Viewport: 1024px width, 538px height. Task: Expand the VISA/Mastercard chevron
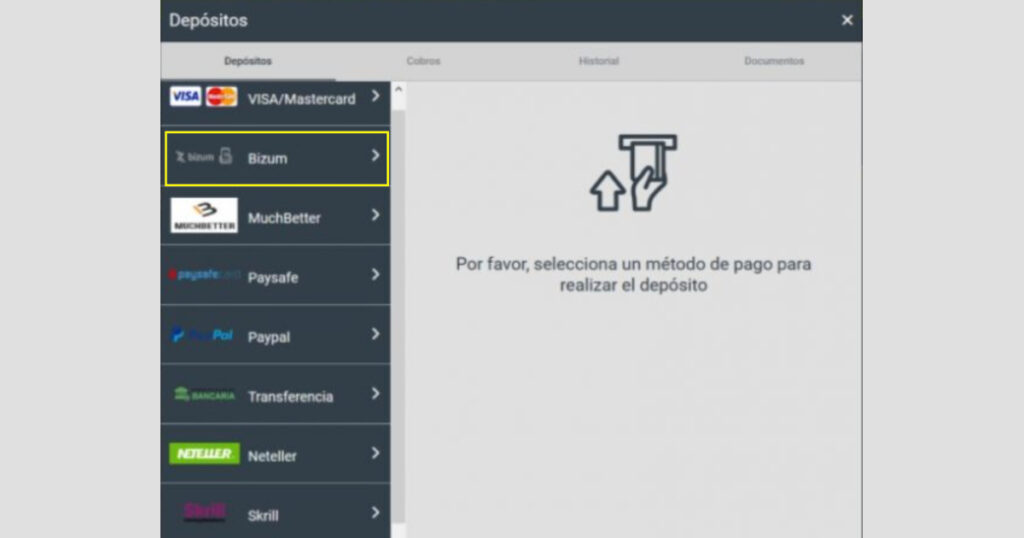click(x=376, y=96)
